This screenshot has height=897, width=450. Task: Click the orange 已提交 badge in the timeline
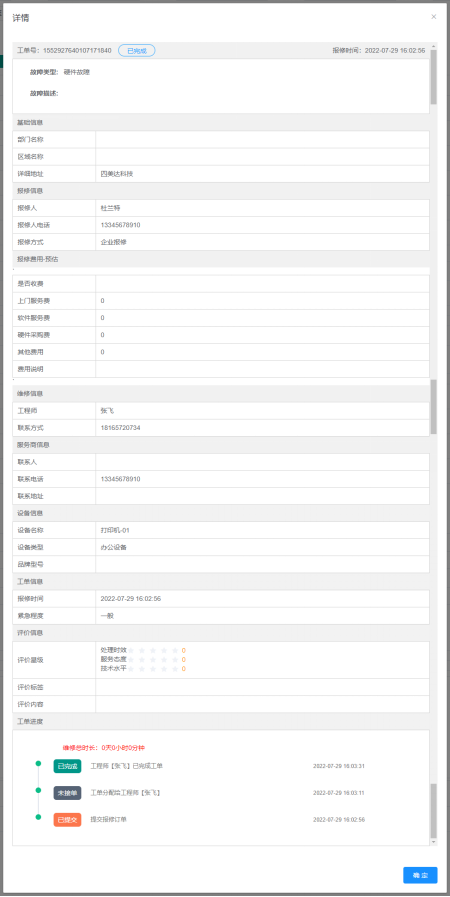coord(67,820)
